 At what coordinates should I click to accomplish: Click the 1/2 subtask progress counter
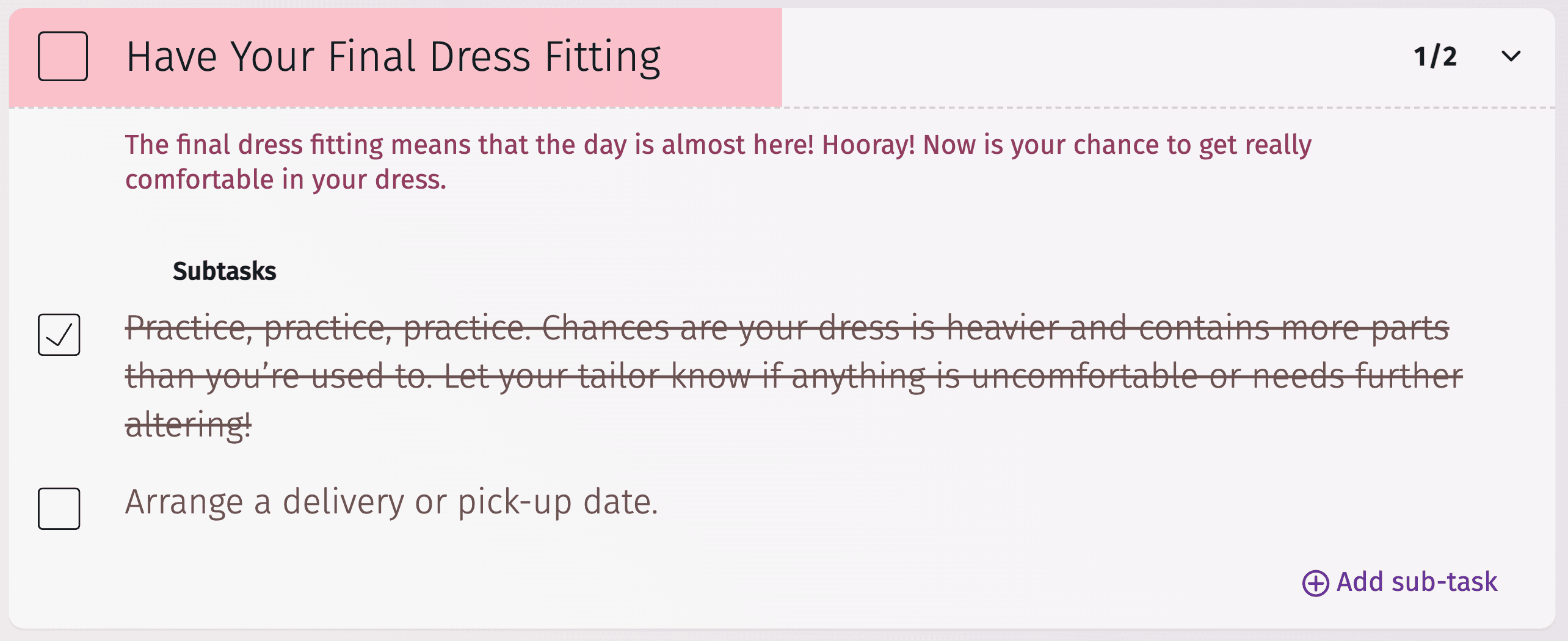1435,57
